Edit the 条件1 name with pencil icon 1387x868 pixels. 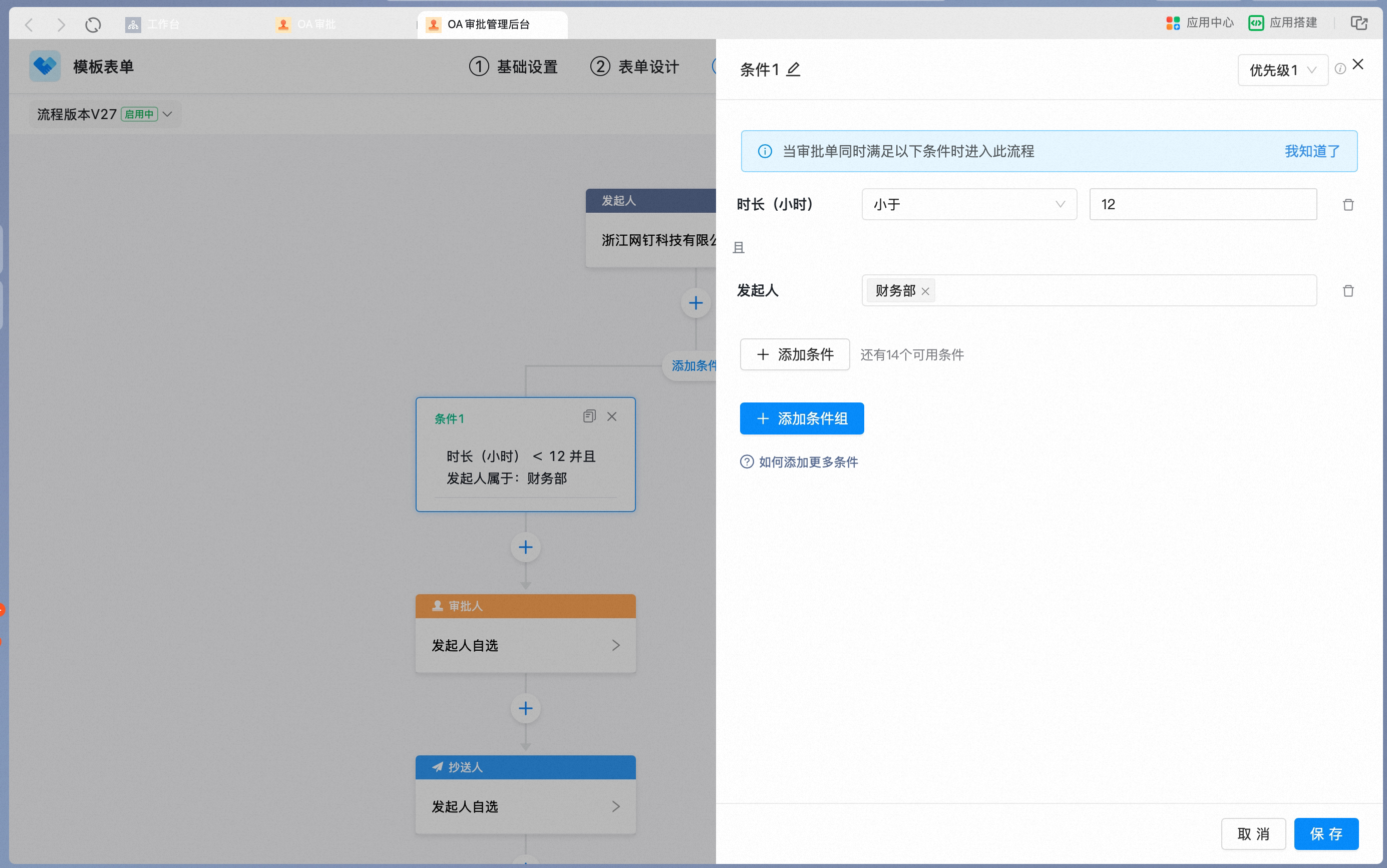pos(793,70)
